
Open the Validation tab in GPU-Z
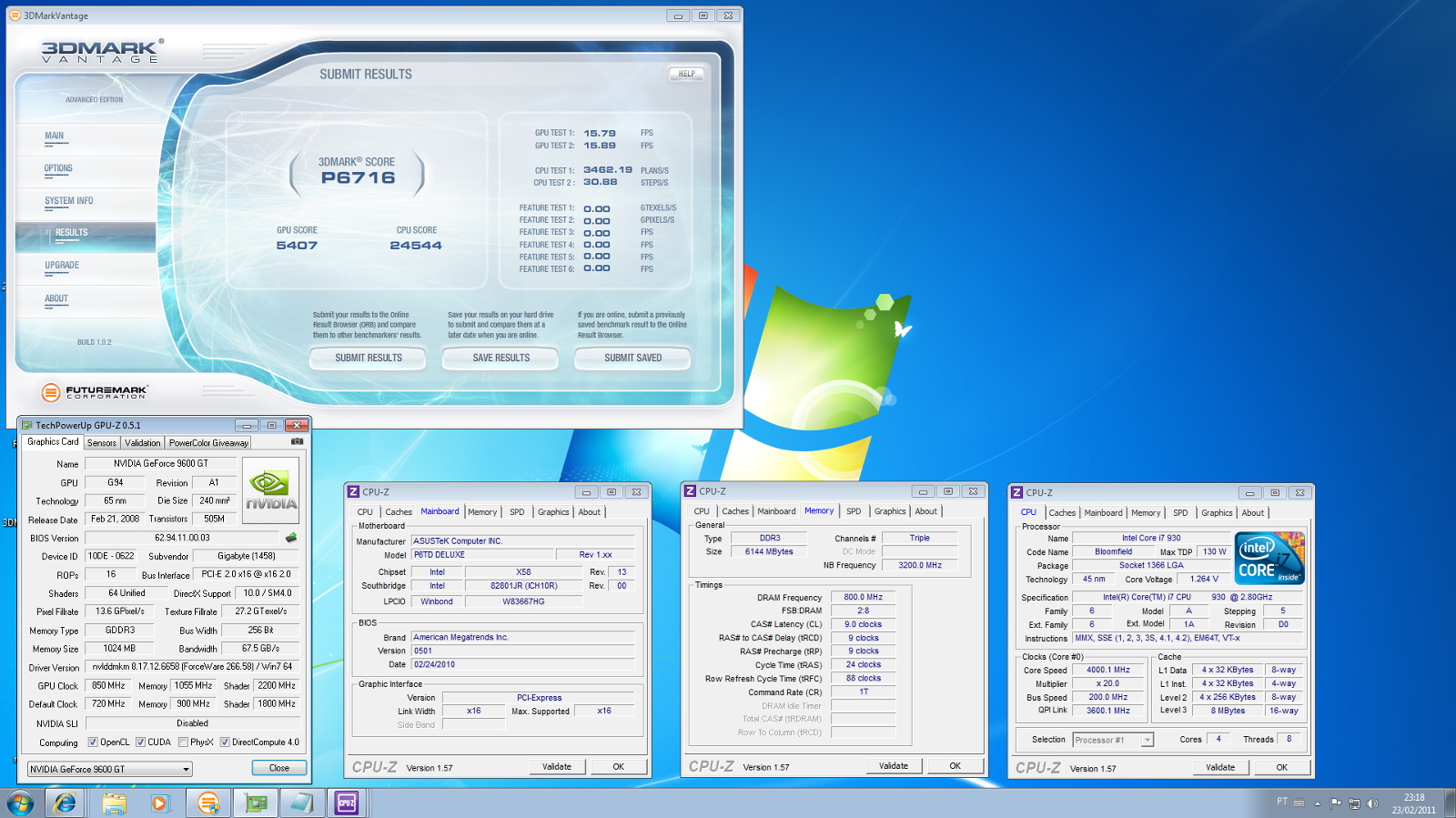(142, 443)
